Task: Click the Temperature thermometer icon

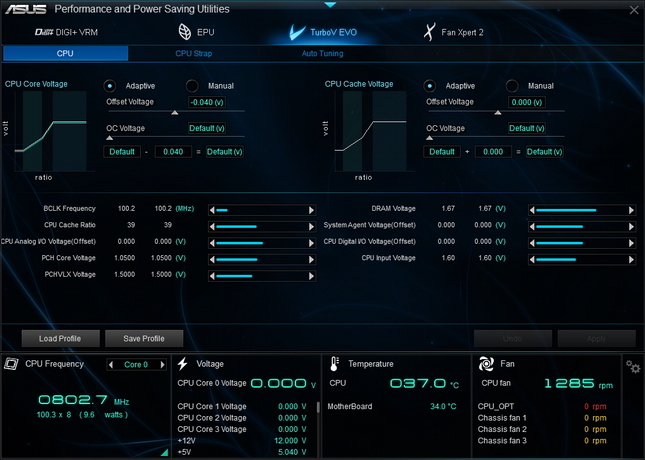Action: tap(334, 364)
